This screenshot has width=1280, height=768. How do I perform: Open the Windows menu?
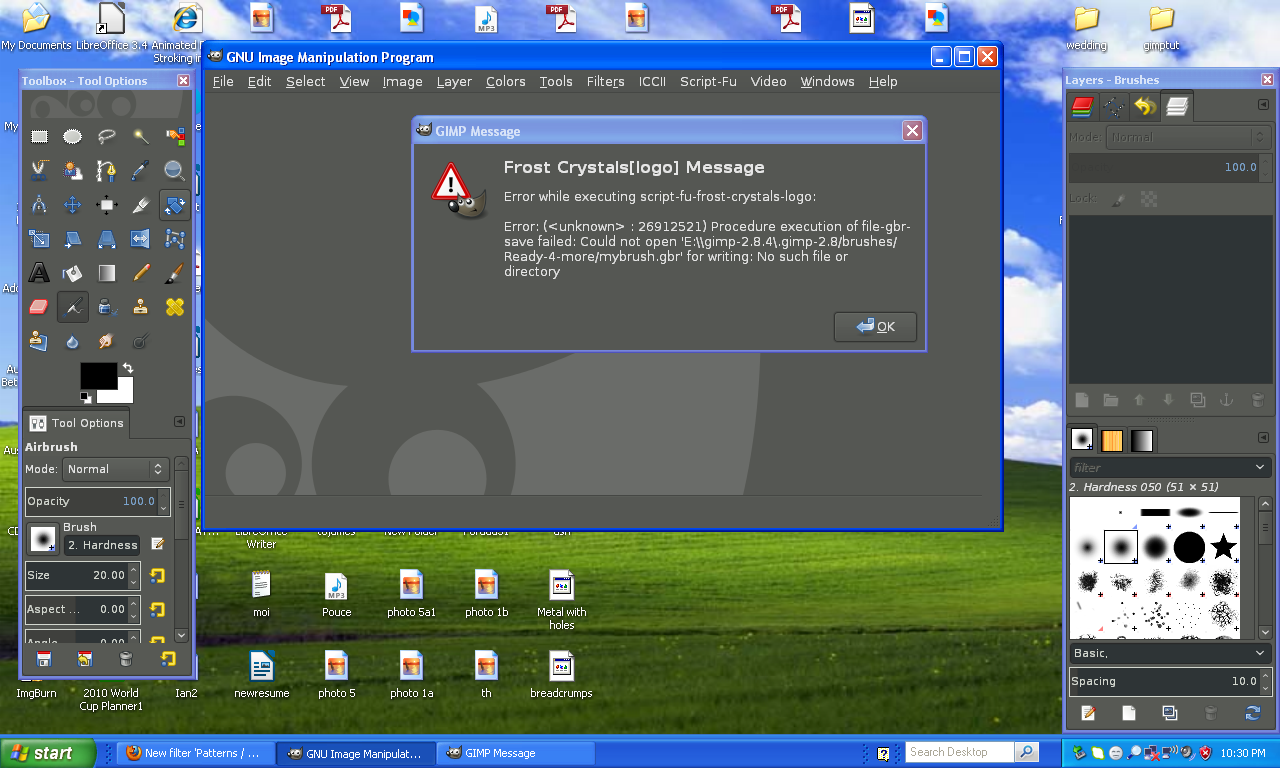click(827, 82)
